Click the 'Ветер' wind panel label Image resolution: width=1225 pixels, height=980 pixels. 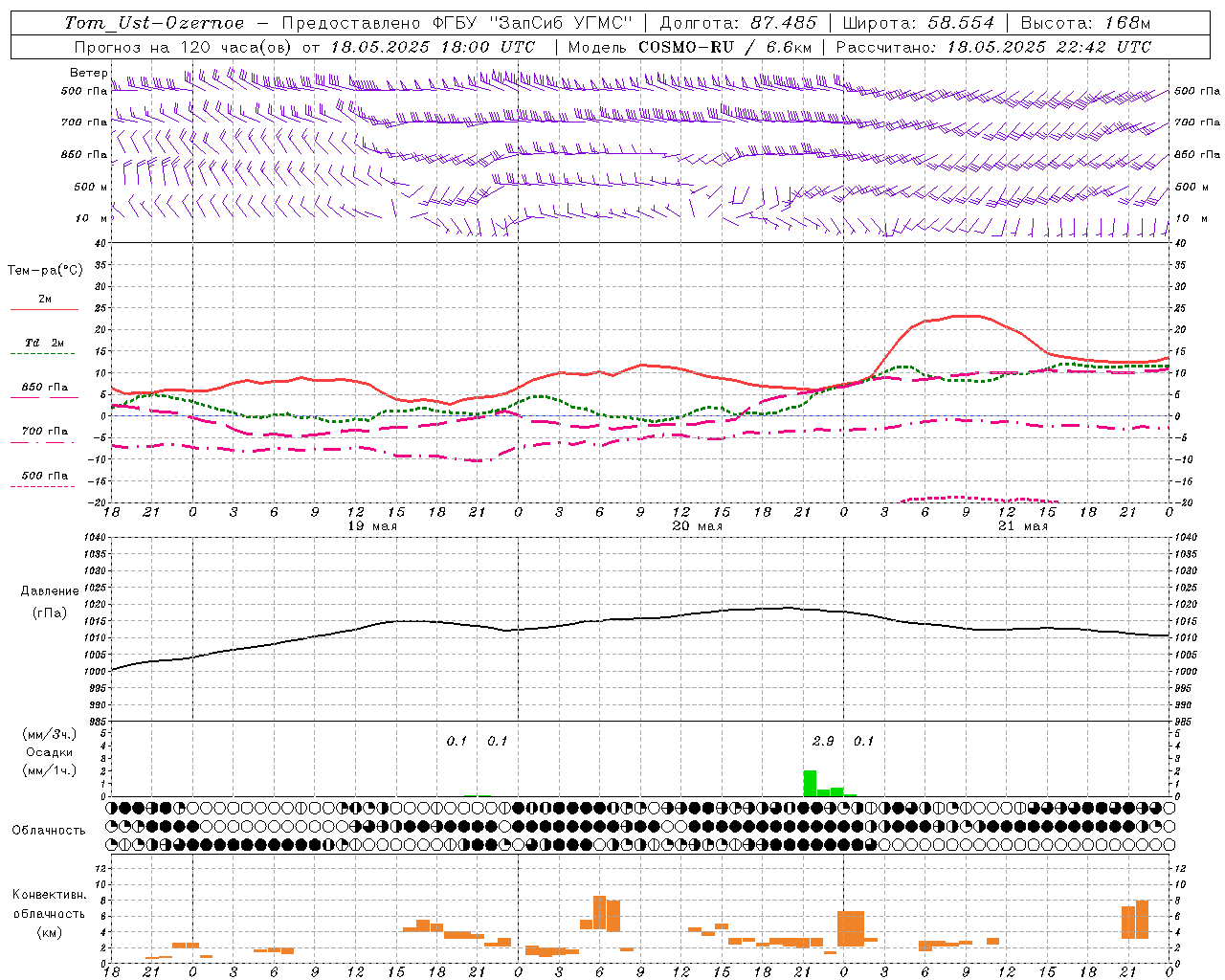(x=88, y=73)
